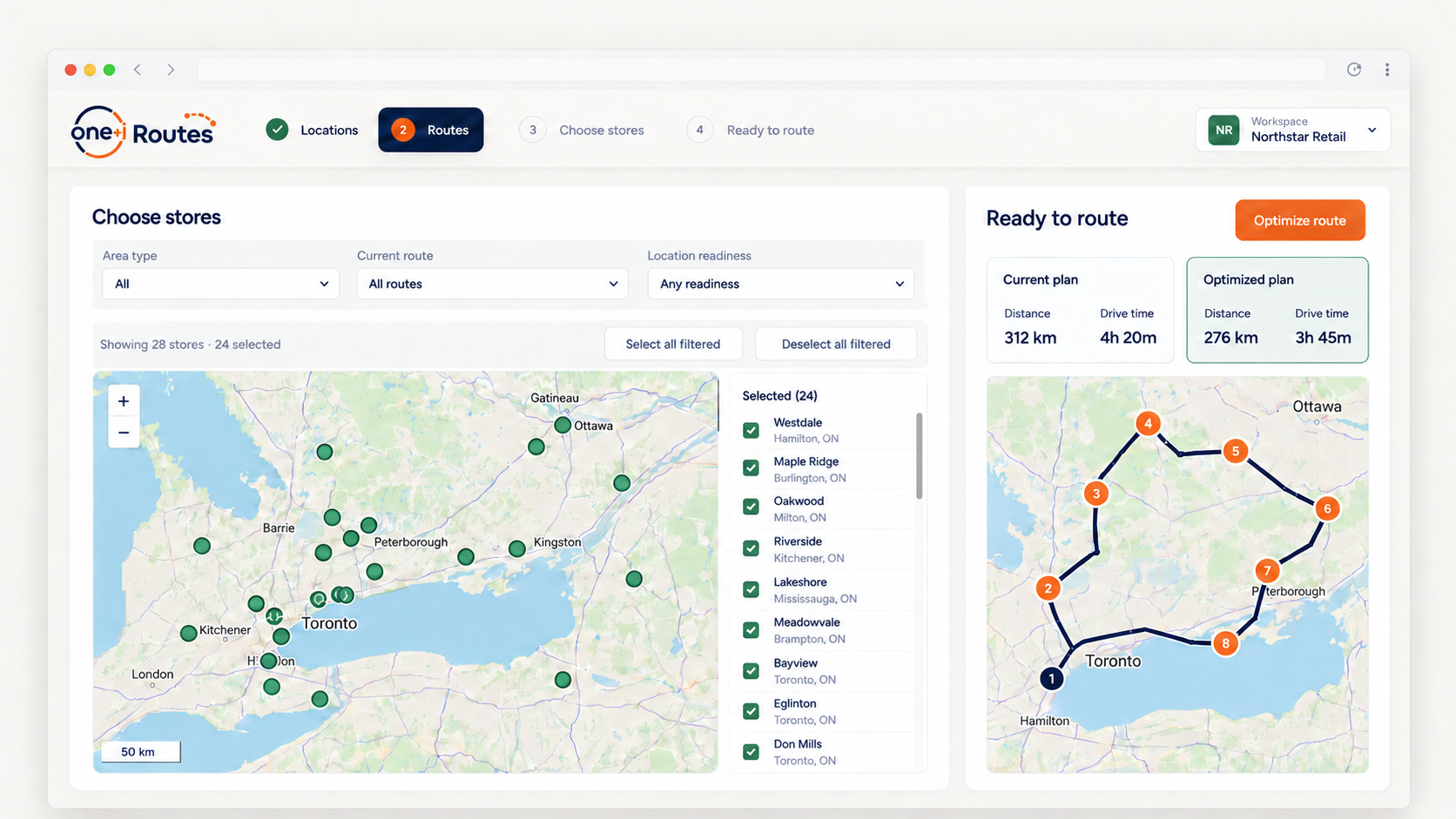Select route stop 3 marker

(x=1096, y=493)
